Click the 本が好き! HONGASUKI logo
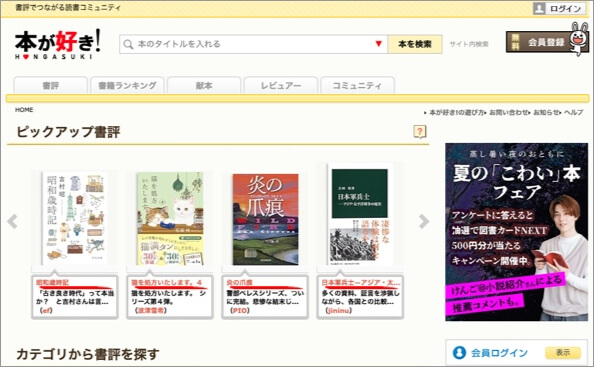The image size is (594, 367). [58, 44]
